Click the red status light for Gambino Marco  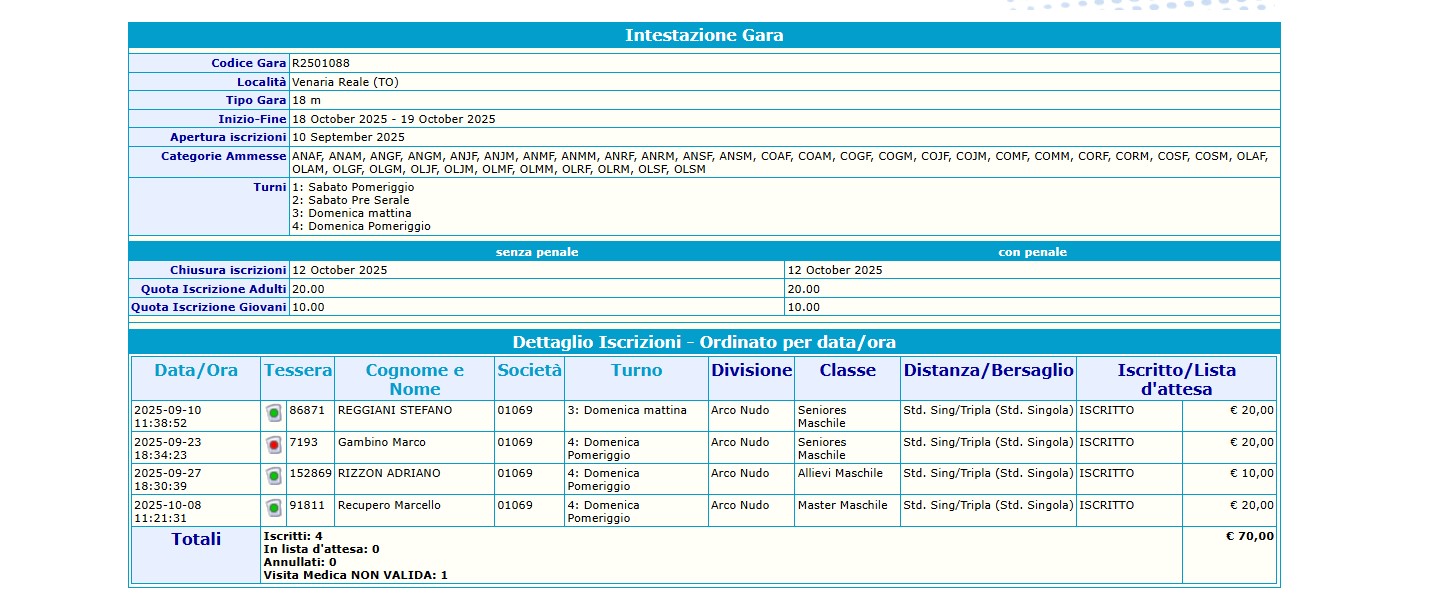click(x=274, y=445)
